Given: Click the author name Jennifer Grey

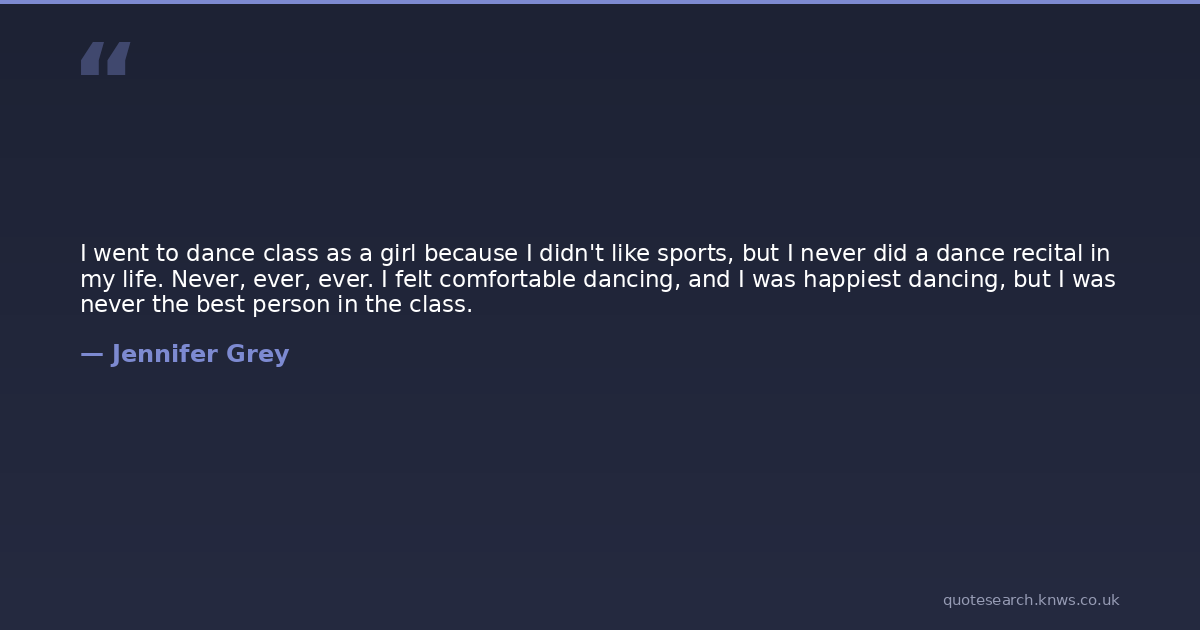Looking at the screenshot, I should [200, 354].
